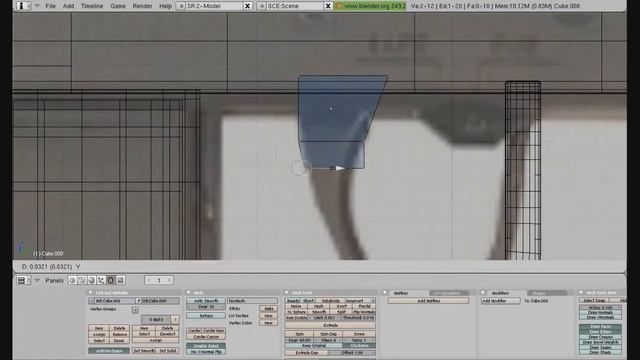Click the Rem Doubles button
640x360 pixels.
coord(296,318)
